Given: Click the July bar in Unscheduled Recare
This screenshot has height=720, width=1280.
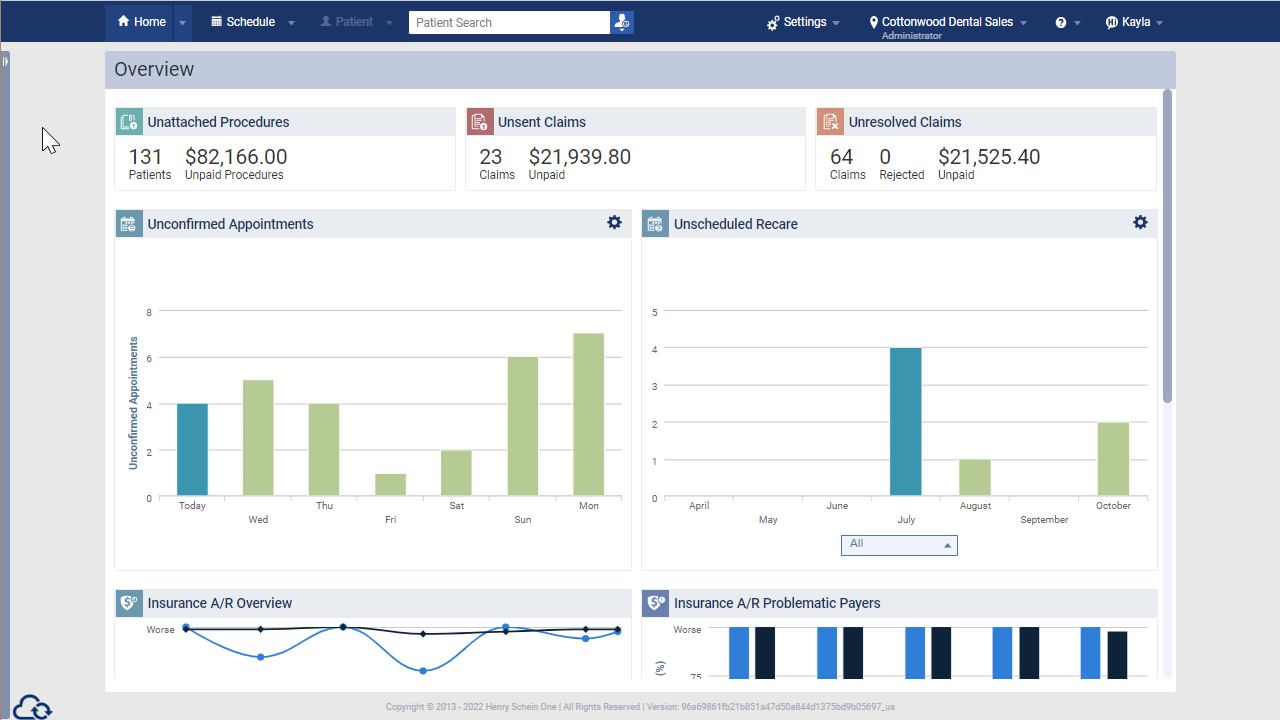Looking at the screenshot, I should [905, 421].
